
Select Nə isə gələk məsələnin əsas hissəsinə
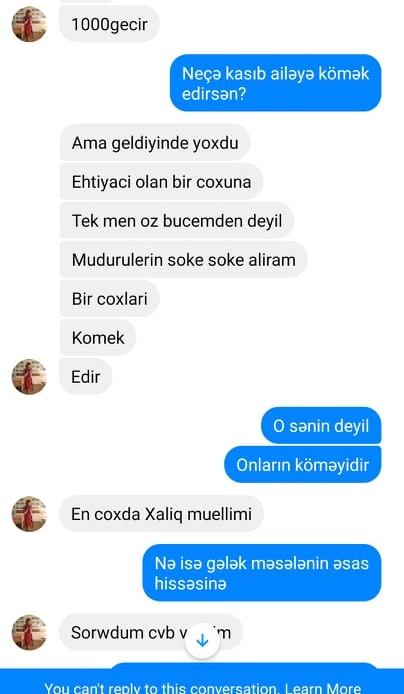coord(262,573)
